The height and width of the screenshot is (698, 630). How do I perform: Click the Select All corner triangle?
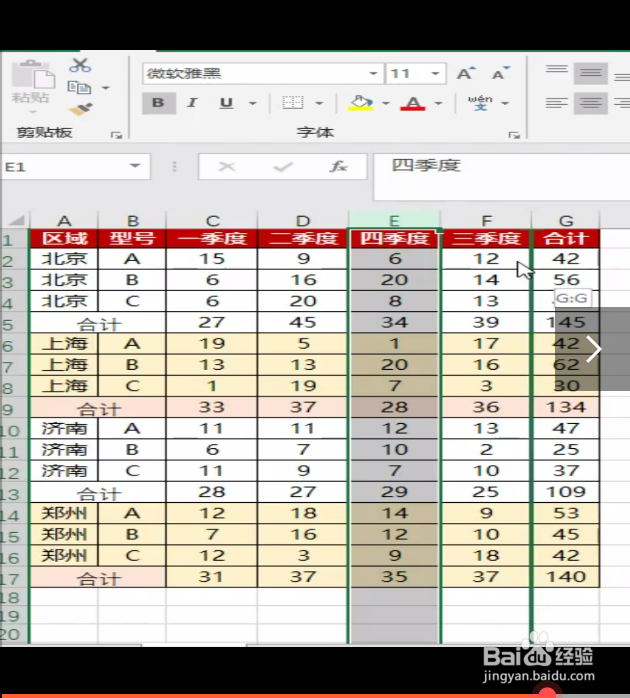point(17,220)
